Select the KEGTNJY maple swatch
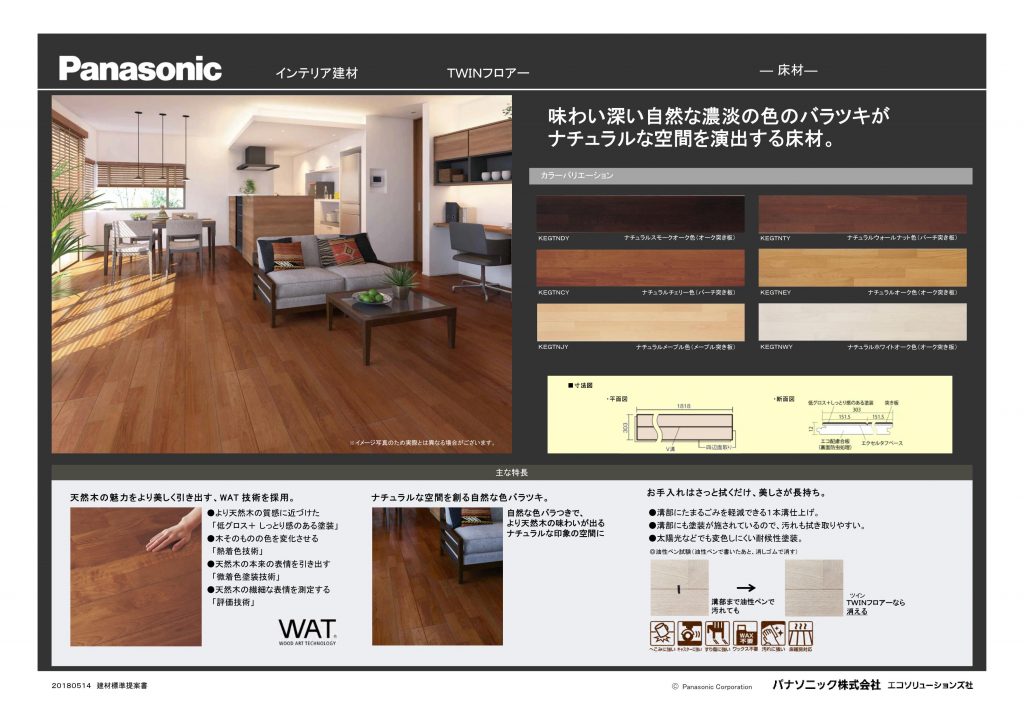Screen dimensions: 1024x724 tap(641, 322)
